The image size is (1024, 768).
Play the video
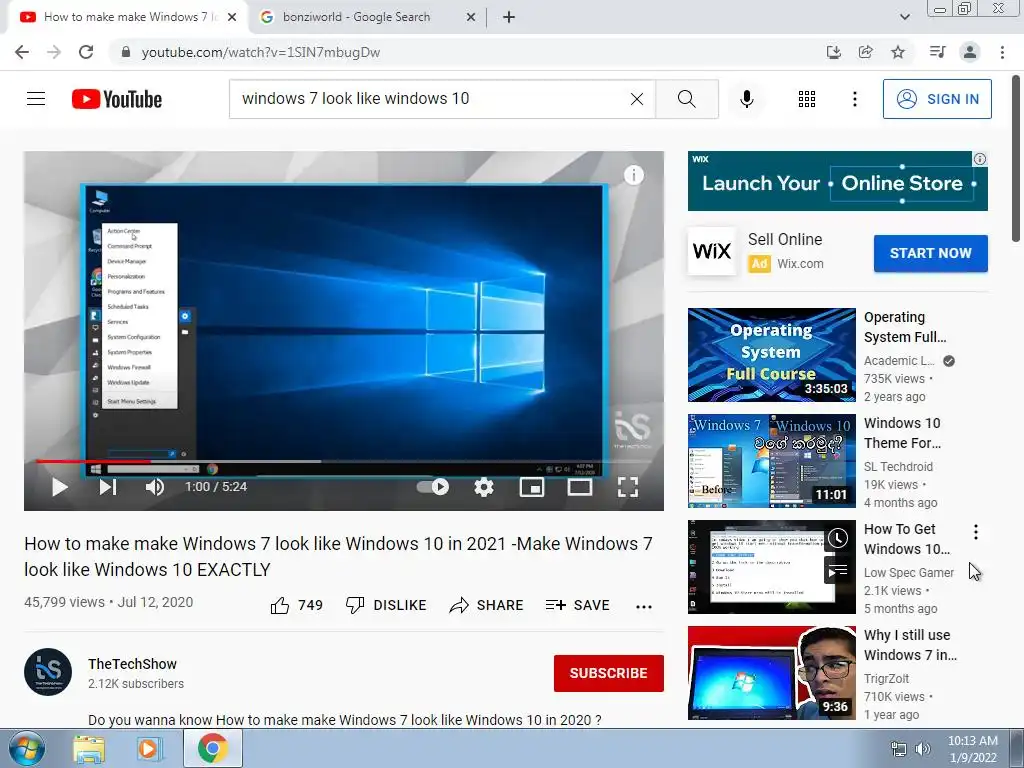pyautogui.click(x=59, y=487)
